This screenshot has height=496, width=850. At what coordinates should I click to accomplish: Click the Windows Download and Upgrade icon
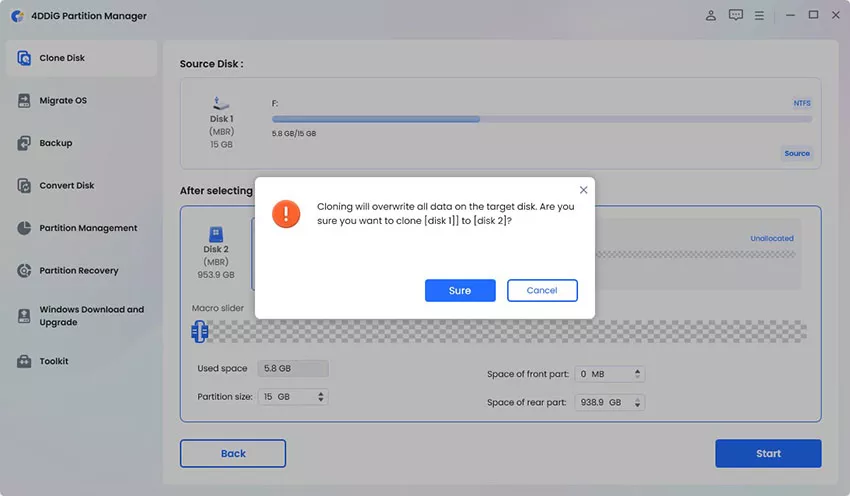[24, 316]
